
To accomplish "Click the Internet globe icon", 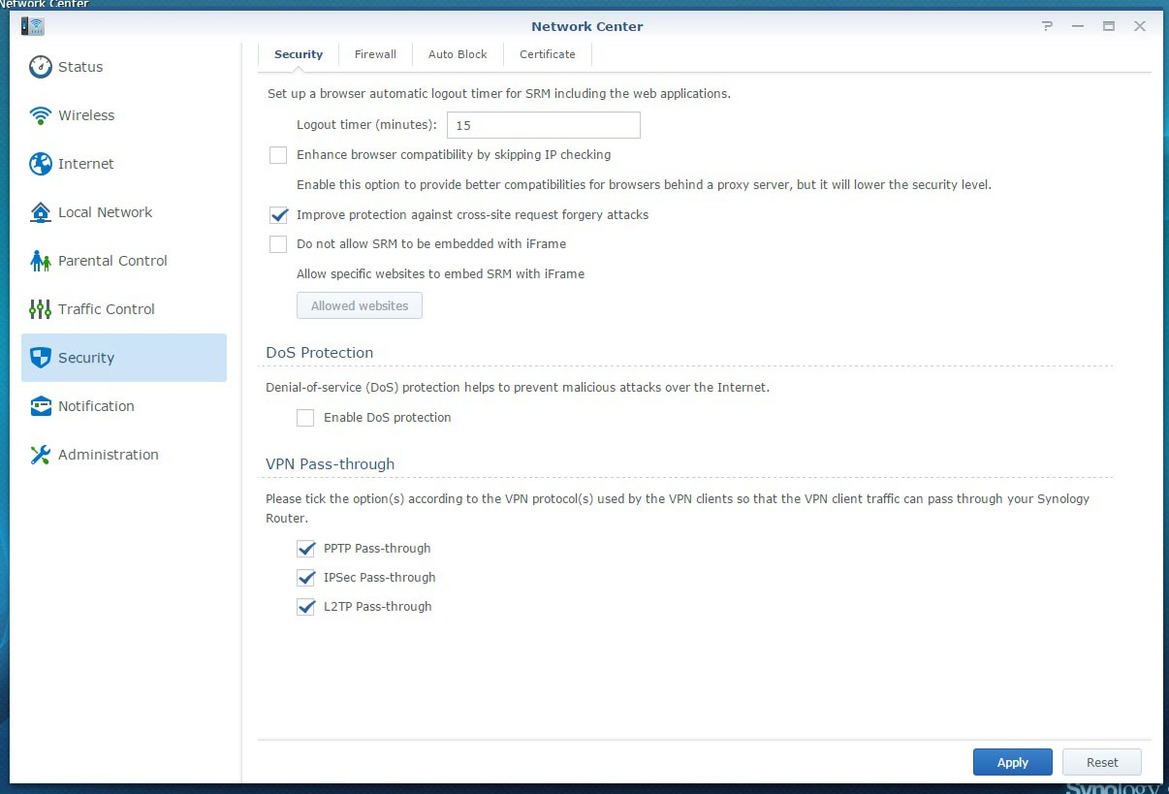I will pos(40,164).
